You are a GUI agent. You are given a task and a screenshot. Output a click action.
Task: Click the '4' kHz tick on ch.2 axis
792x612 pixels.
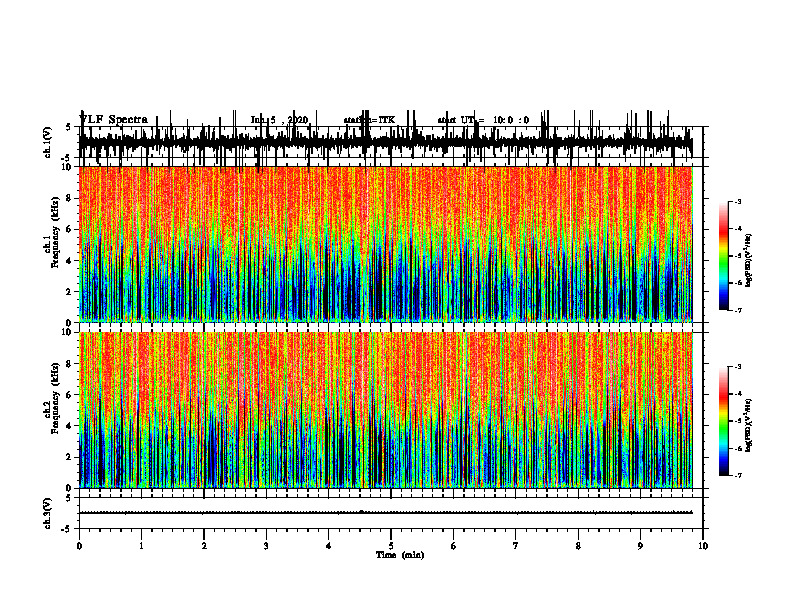(70, 426)
